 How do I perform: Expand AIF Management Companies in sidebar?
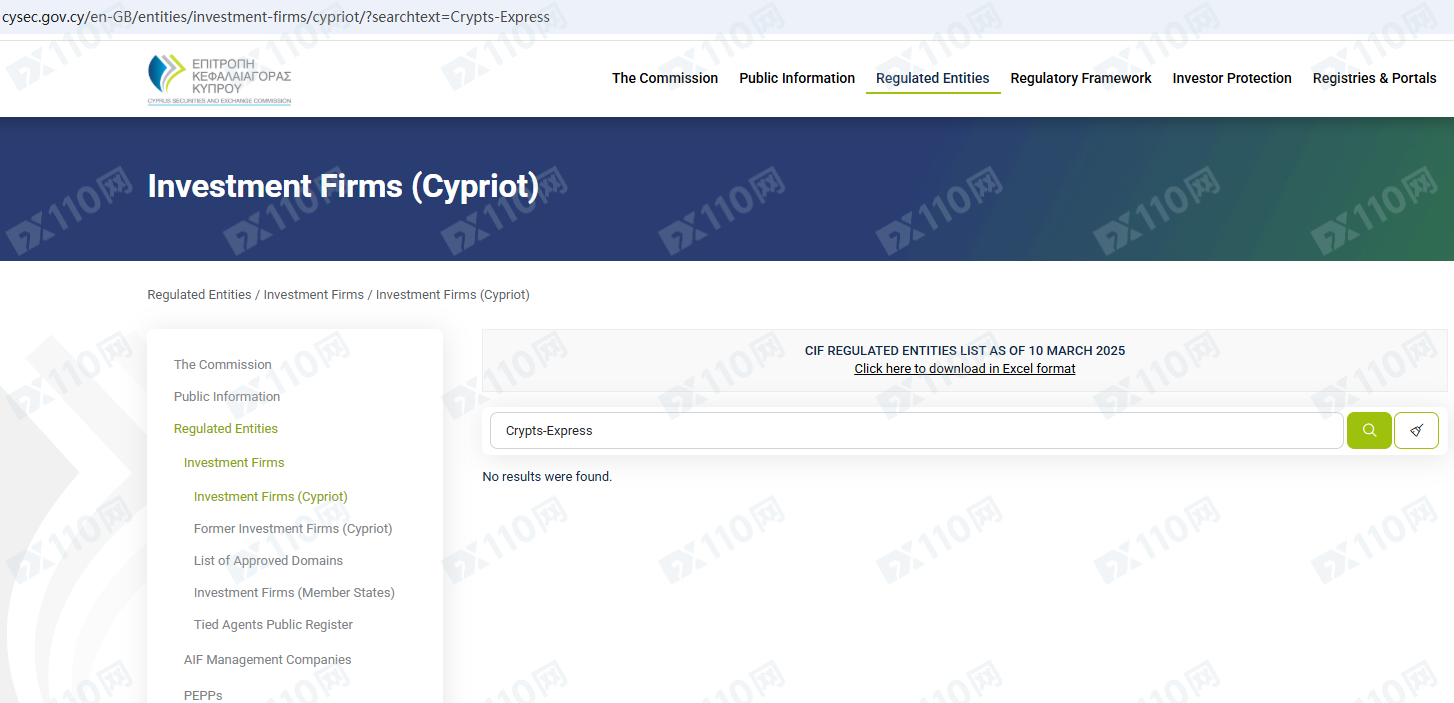(x=267, y=660)
